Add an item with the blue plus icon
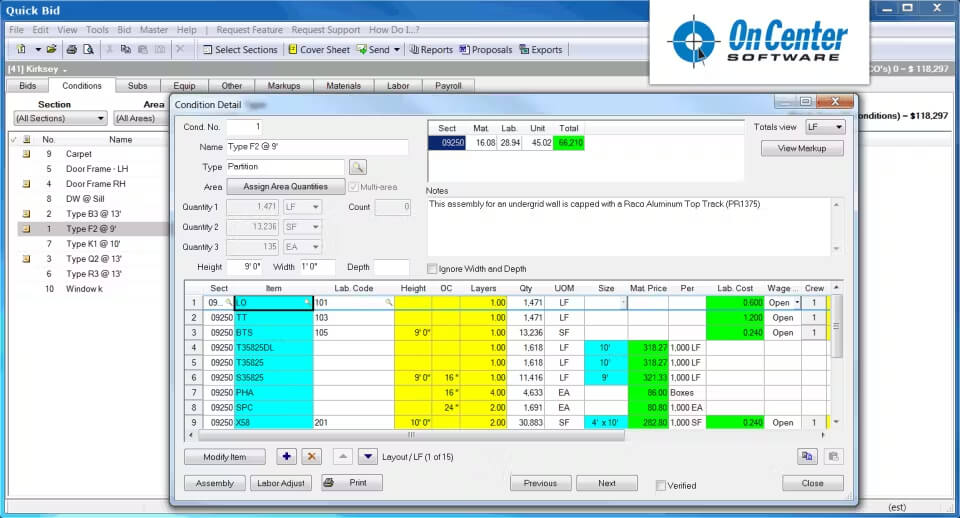The height and width of the screenshot is (518, 960). [x=287, y=456]
